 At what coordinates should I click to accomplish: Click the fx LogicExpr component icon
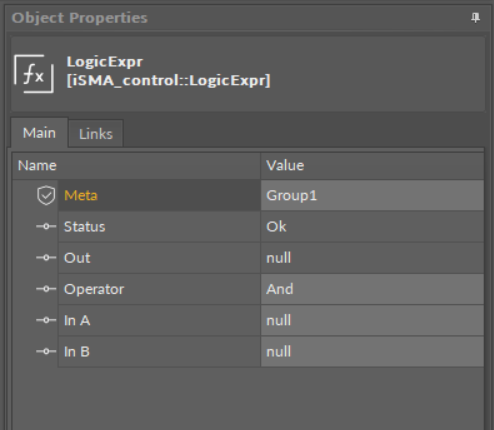tap(34, 74)
